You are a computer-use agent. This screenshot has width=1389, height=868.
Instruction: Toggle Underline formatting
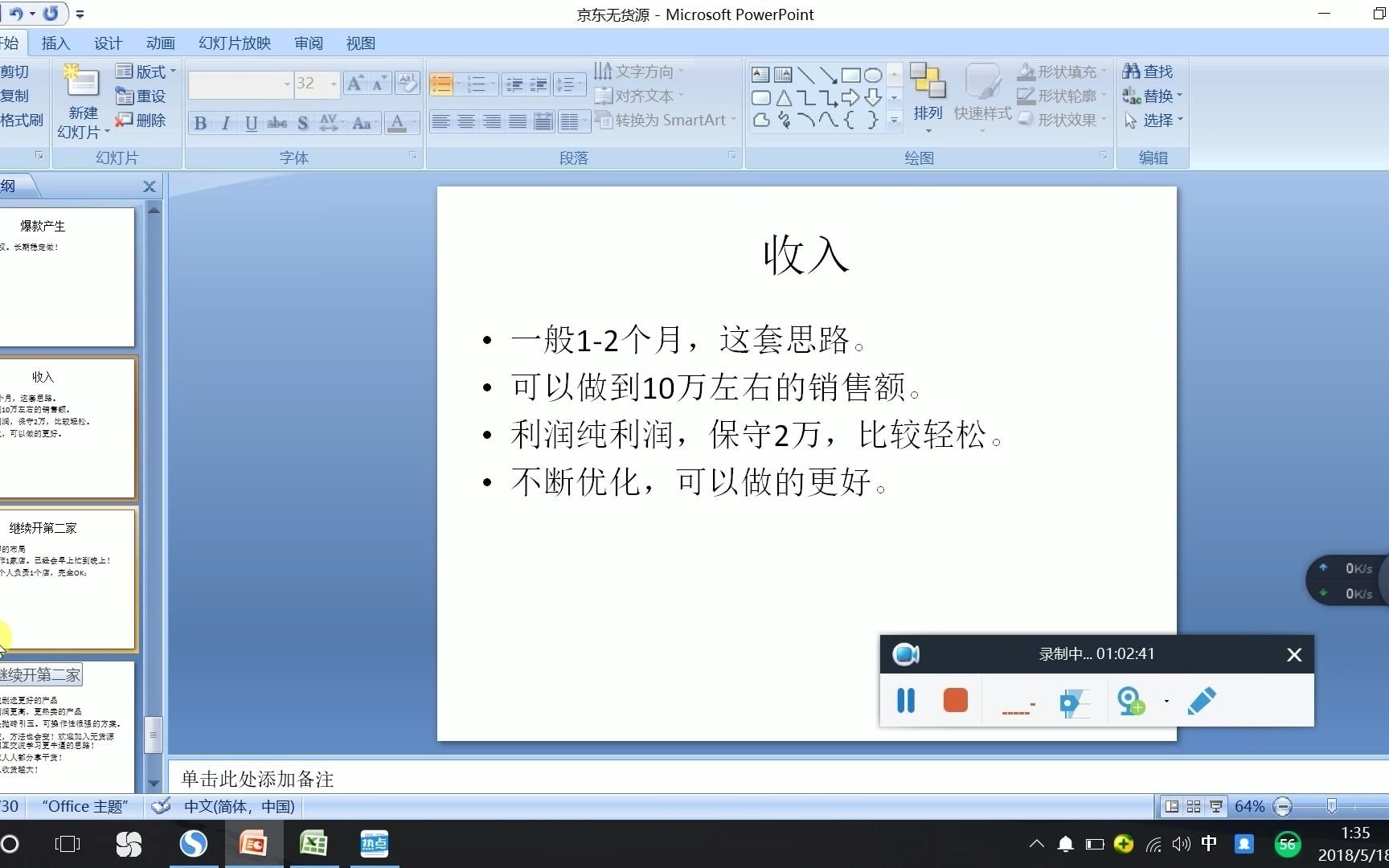[252, 123]
